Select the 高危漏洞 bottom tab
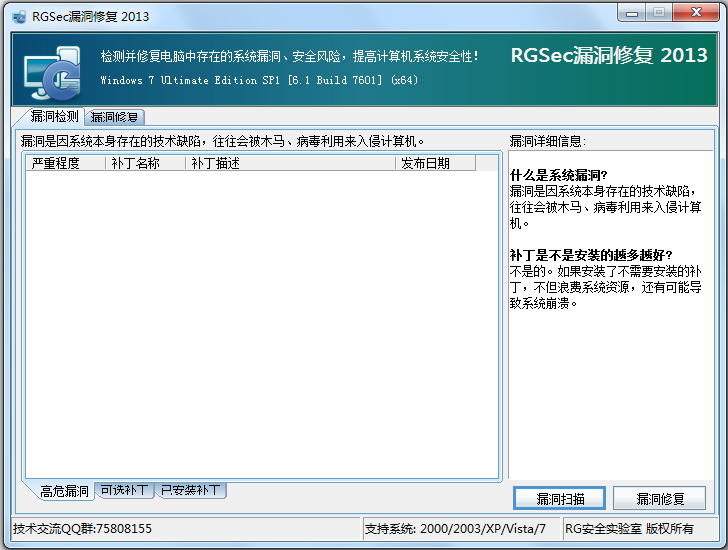728x550 pixels. (x=64, y=491)
